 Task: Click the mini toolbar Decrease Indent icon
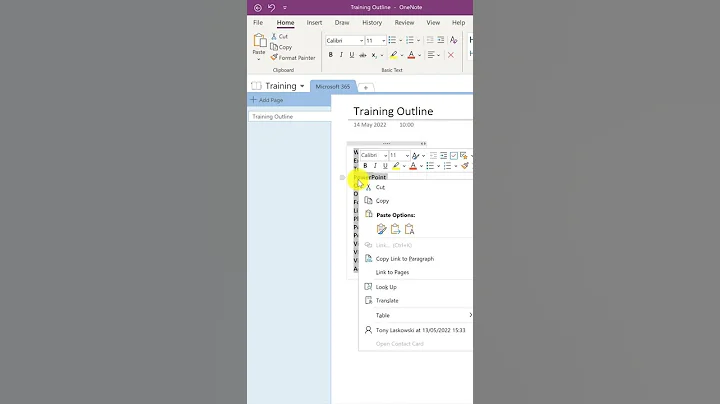click(x=433, y=156)
